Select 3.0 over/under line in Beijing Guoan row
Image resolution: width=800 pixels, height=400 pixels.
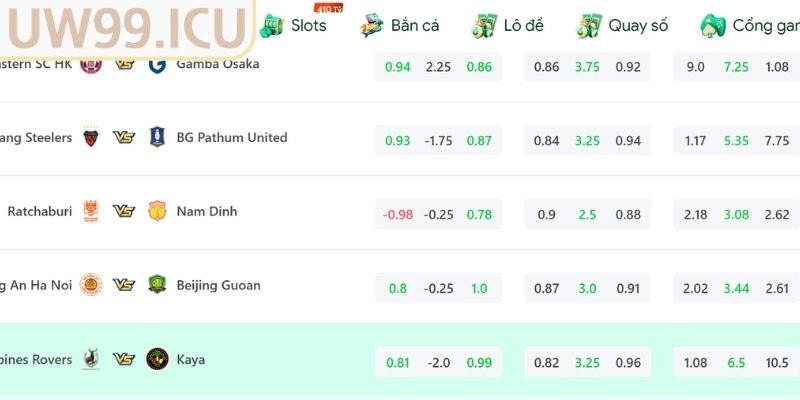point(587,288)
